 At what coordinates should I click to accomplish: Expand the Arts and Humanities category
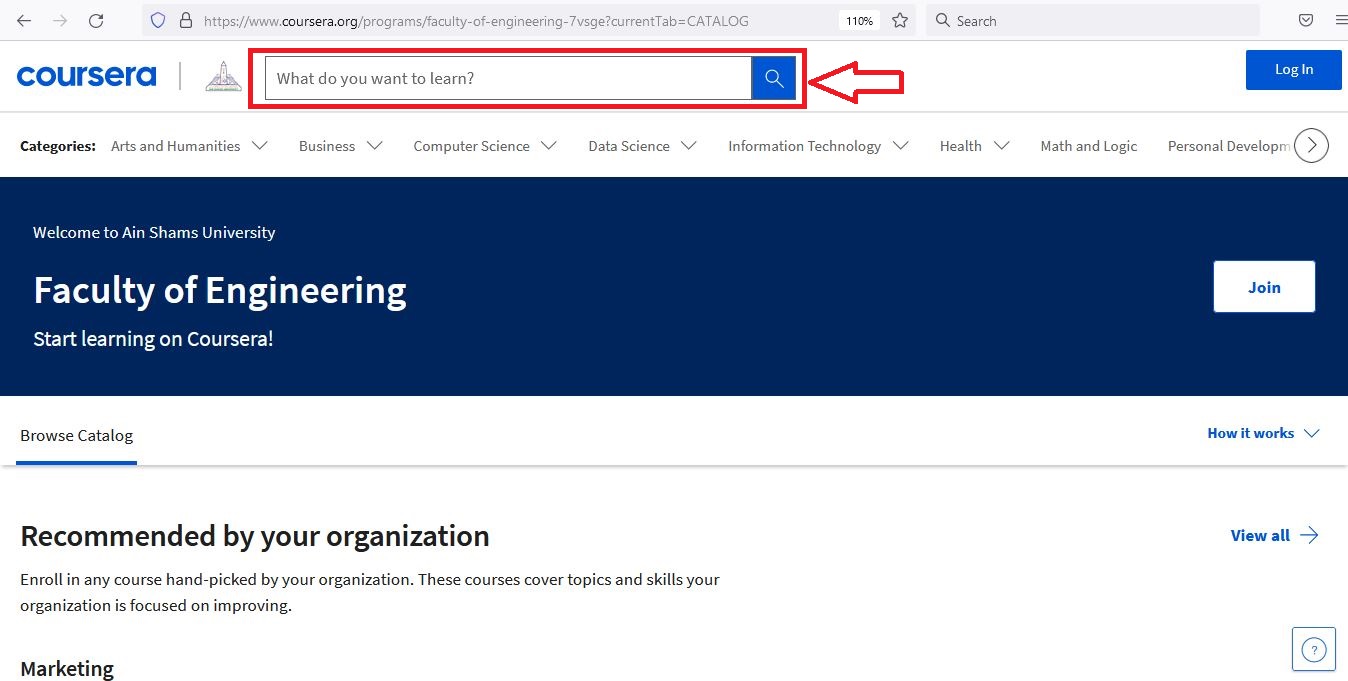click(x=189, y=146)
